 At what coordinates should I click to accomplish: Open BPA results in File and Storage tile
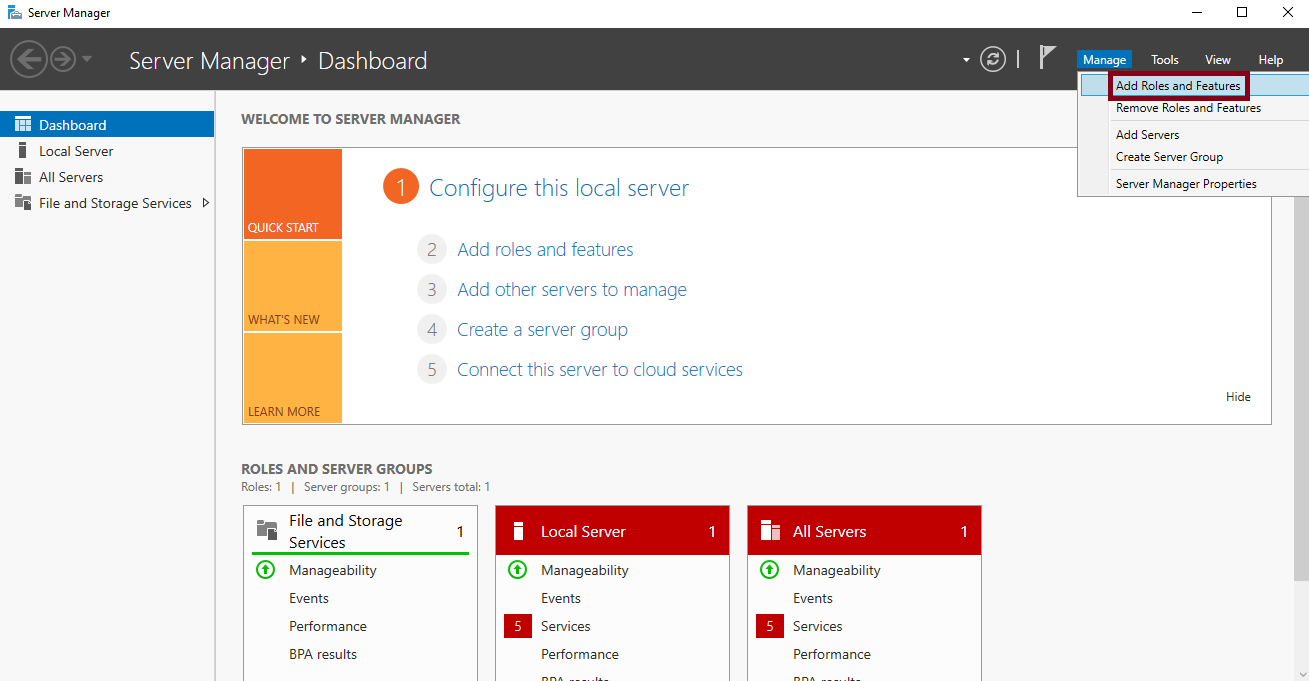323,654
